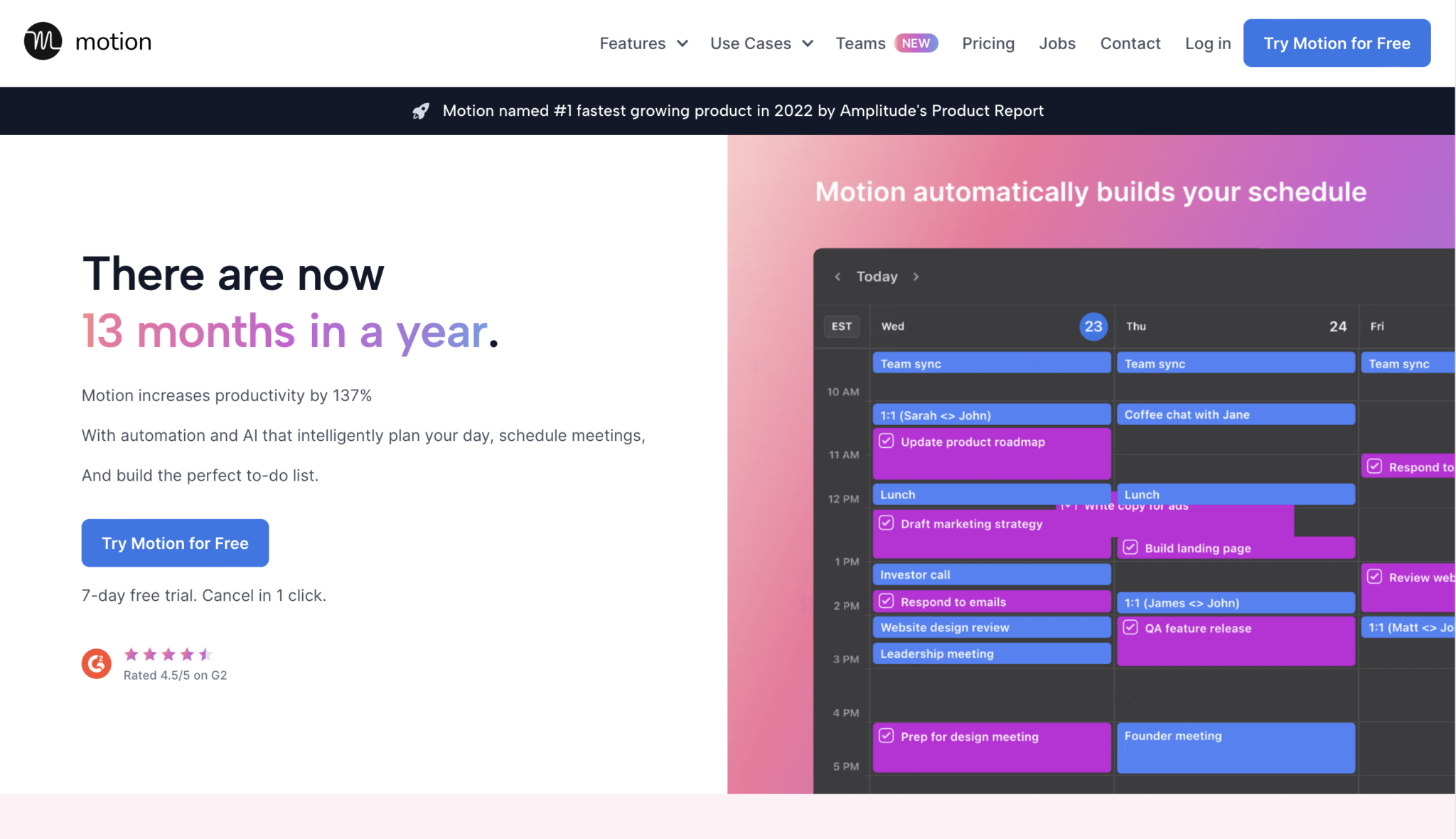Click the G2 logo next to the rating

pos(96,663)
